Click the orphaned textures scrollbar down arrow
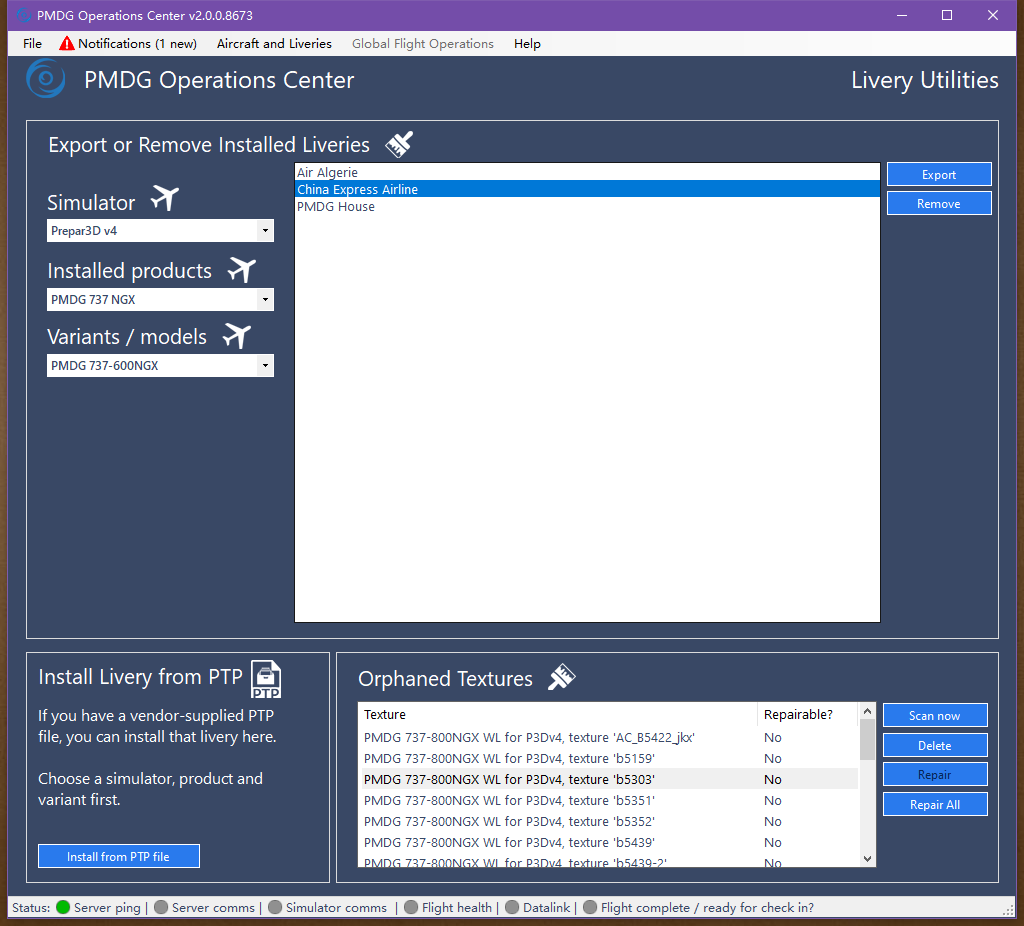 point(867,859)
